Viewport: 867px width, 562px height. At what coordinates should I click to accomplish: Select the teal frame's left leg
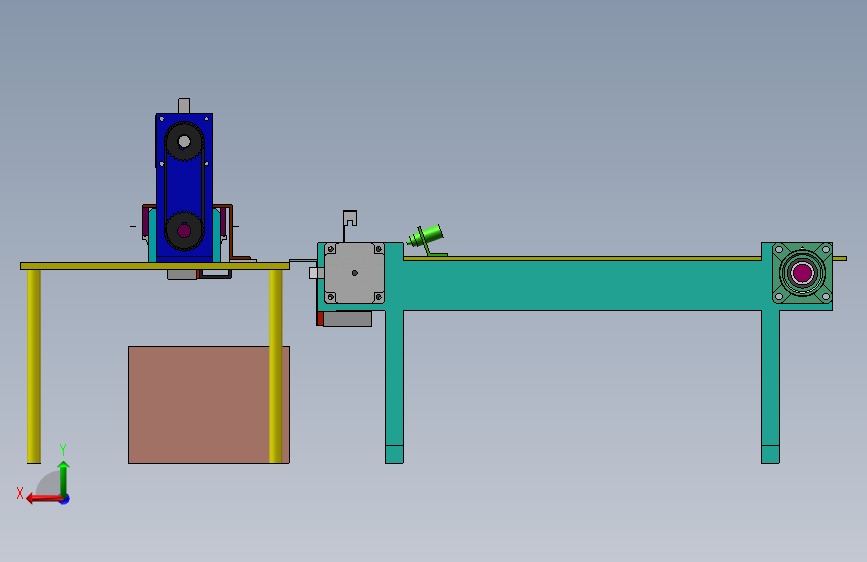[x=394, y=387]
